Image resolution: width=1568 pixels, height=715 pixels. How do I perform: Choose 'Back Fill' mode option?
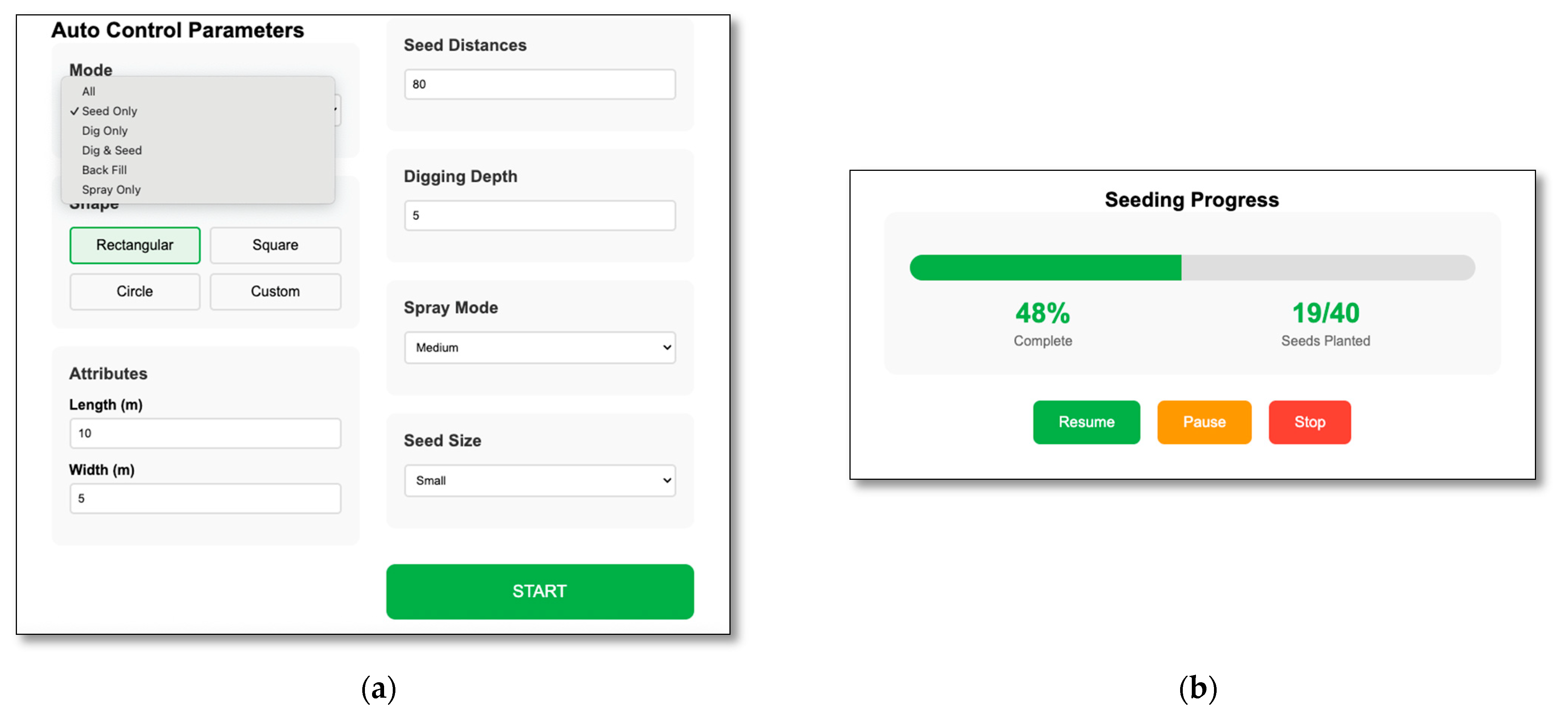tap(104, 169)
